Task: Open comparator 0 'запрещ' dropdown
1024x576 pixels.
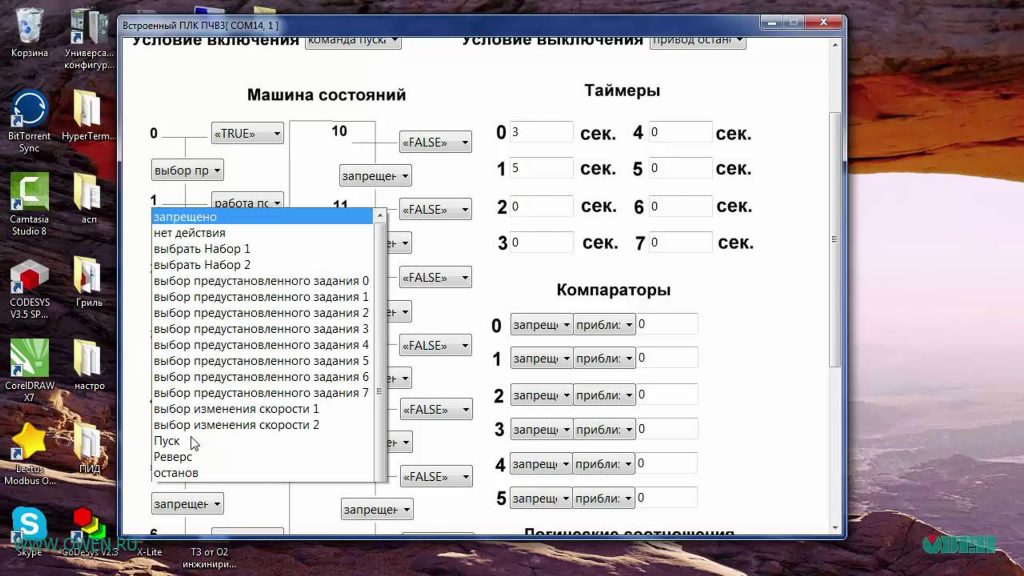Action: (541, 325)
